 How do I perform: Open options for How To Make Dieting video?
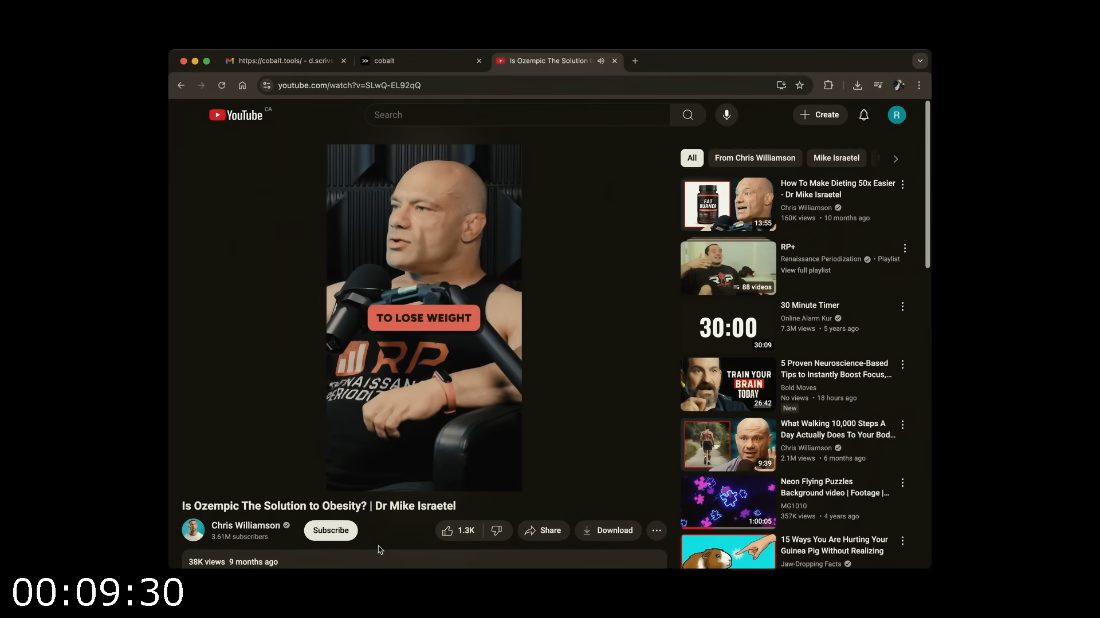tap(903, 184)
